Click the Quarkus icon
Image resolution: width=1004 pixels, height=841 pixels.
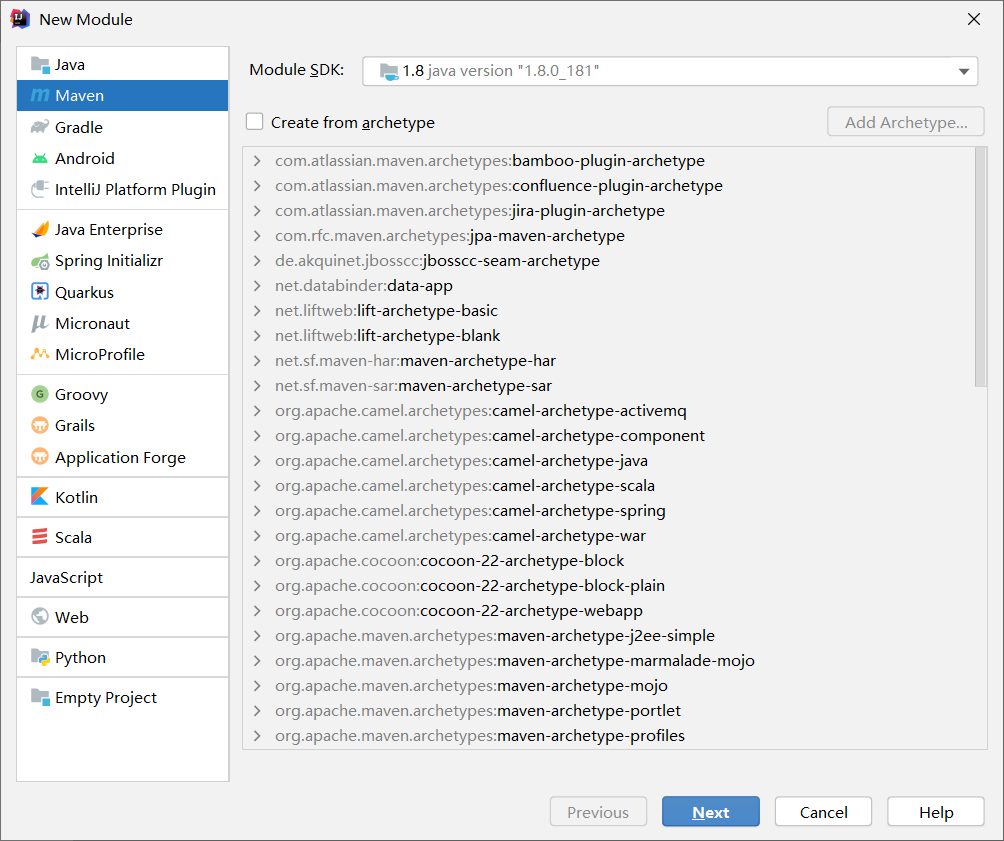tap(40, 292)
